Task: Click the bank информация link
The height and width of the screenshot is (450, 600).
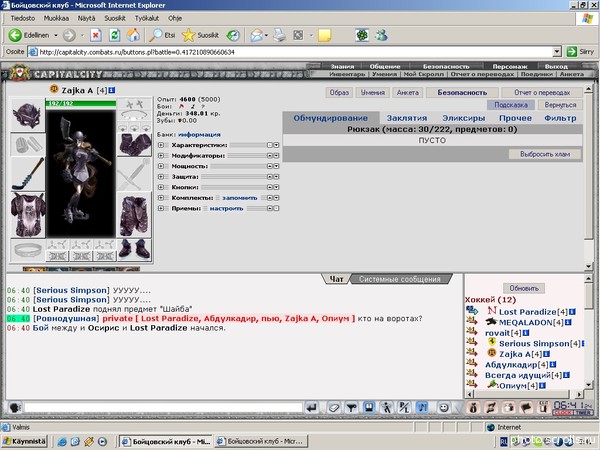Action: 199,135
